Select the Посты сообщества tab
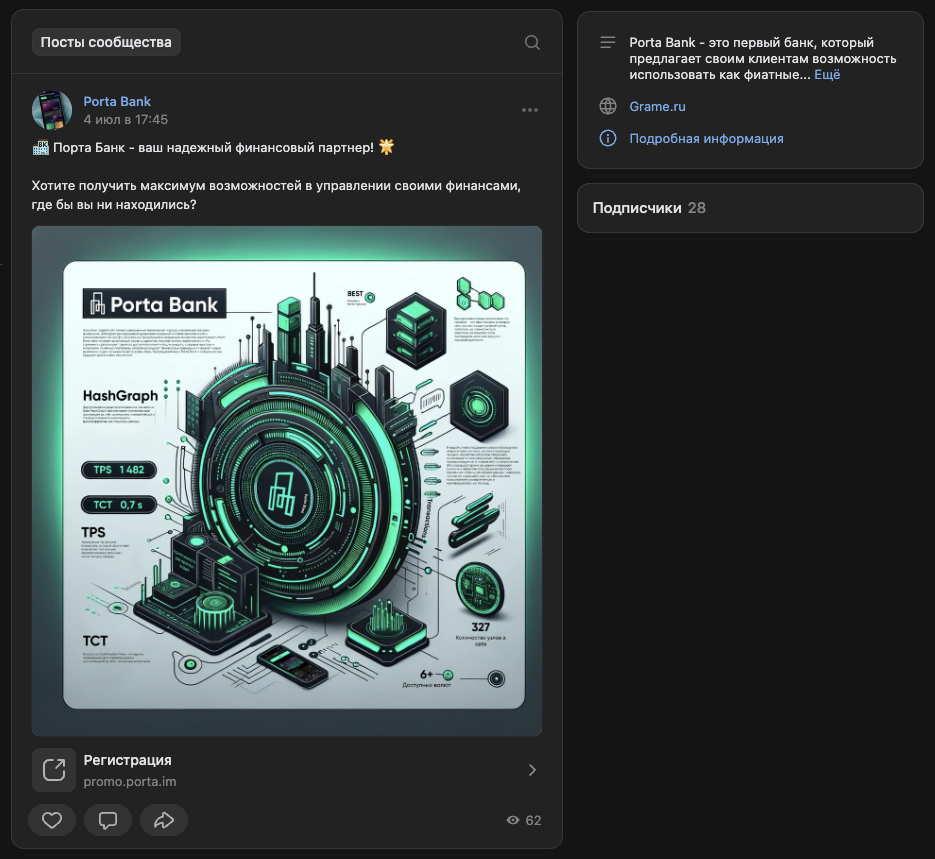Image resolution: width=935 pixels, height=859 pixels. [106, 42]
